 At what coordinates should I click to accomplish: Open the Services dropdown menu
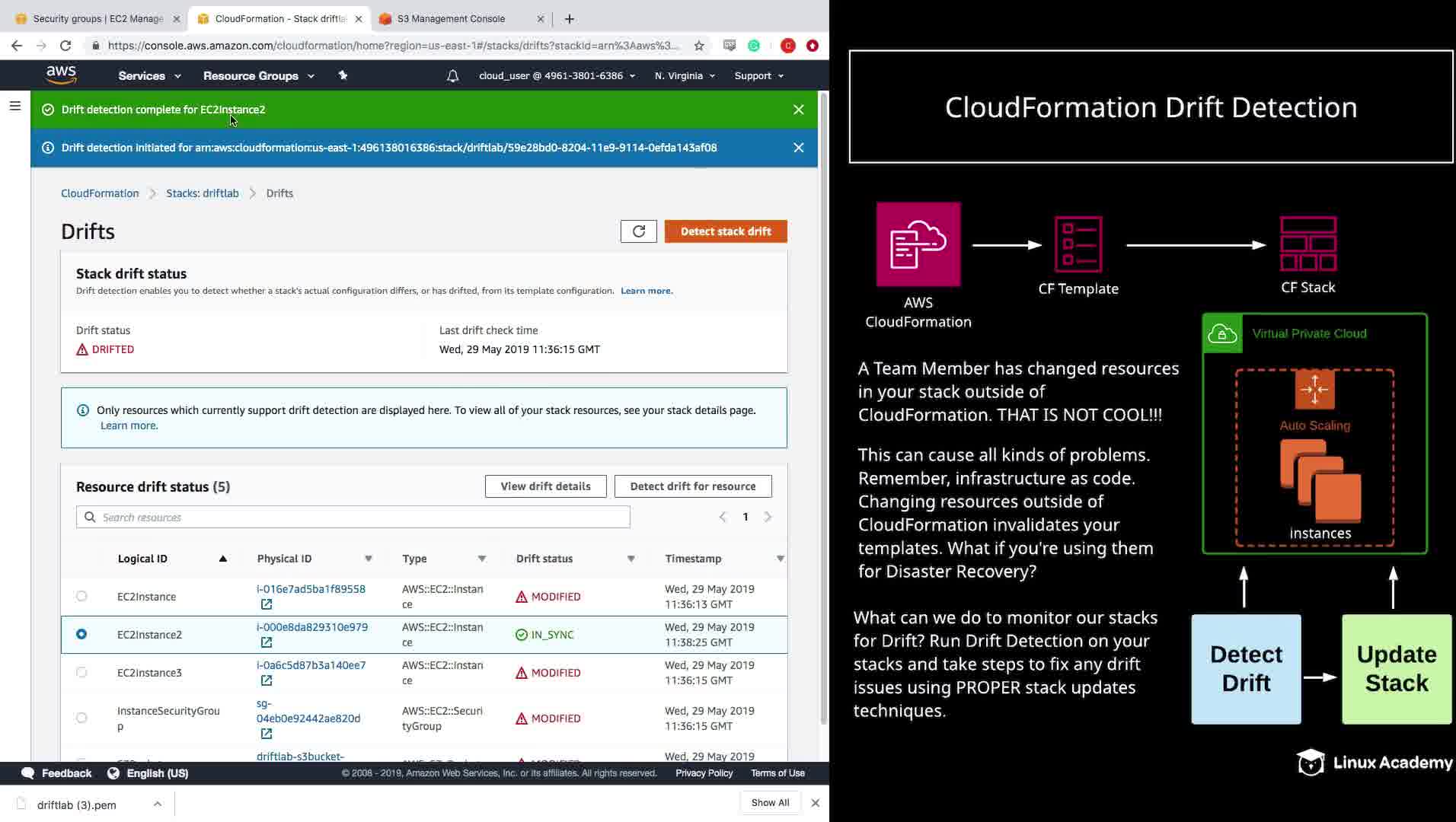pos(149,76)
